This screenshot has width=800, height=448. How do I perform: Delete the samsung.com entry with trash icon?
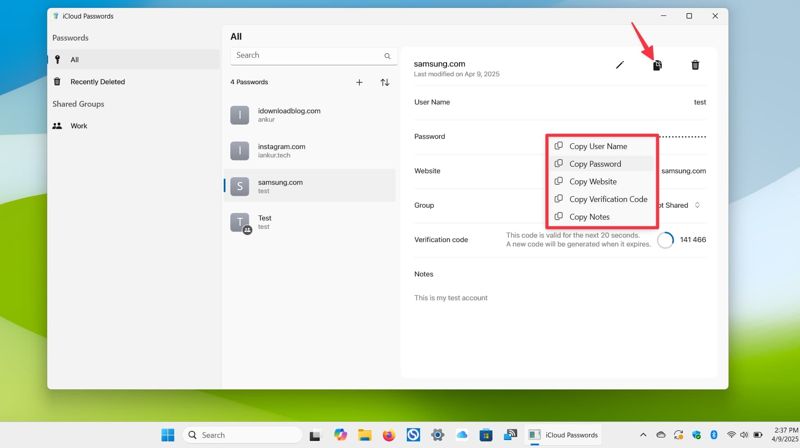click(695, 65)
